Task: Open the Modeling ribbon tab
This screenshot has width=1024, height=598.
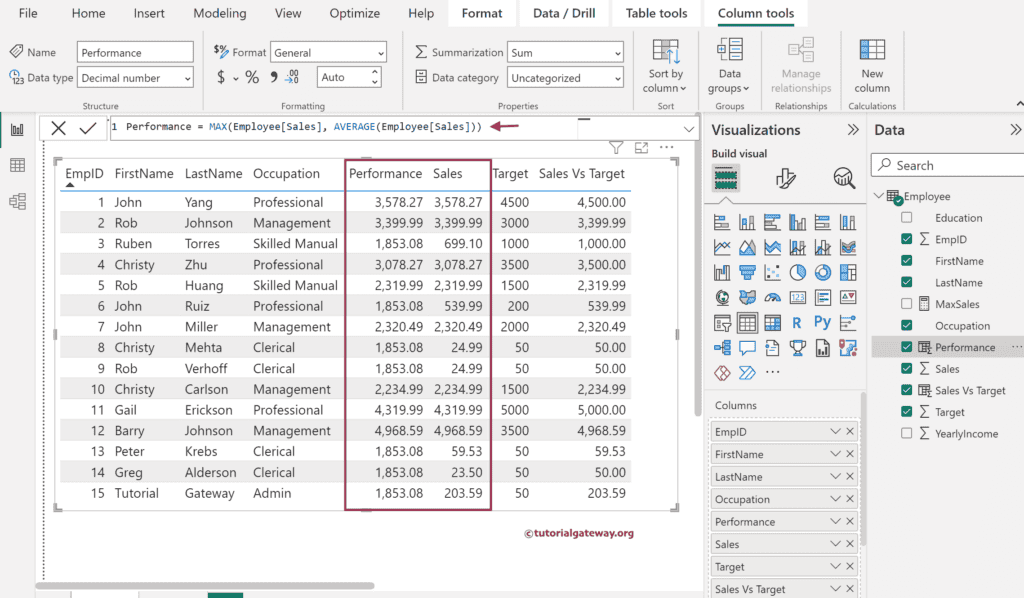Action: (x=219, y=13)
